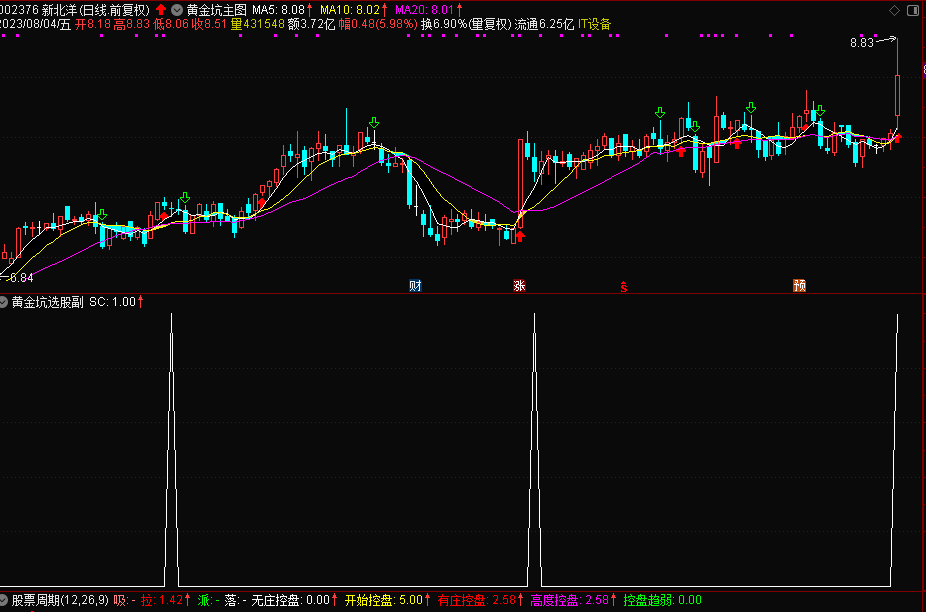This screenshot has width=926, height=612.
Task: Click the float shares 流通6.25亿
Action: click(x=544, y=24)
